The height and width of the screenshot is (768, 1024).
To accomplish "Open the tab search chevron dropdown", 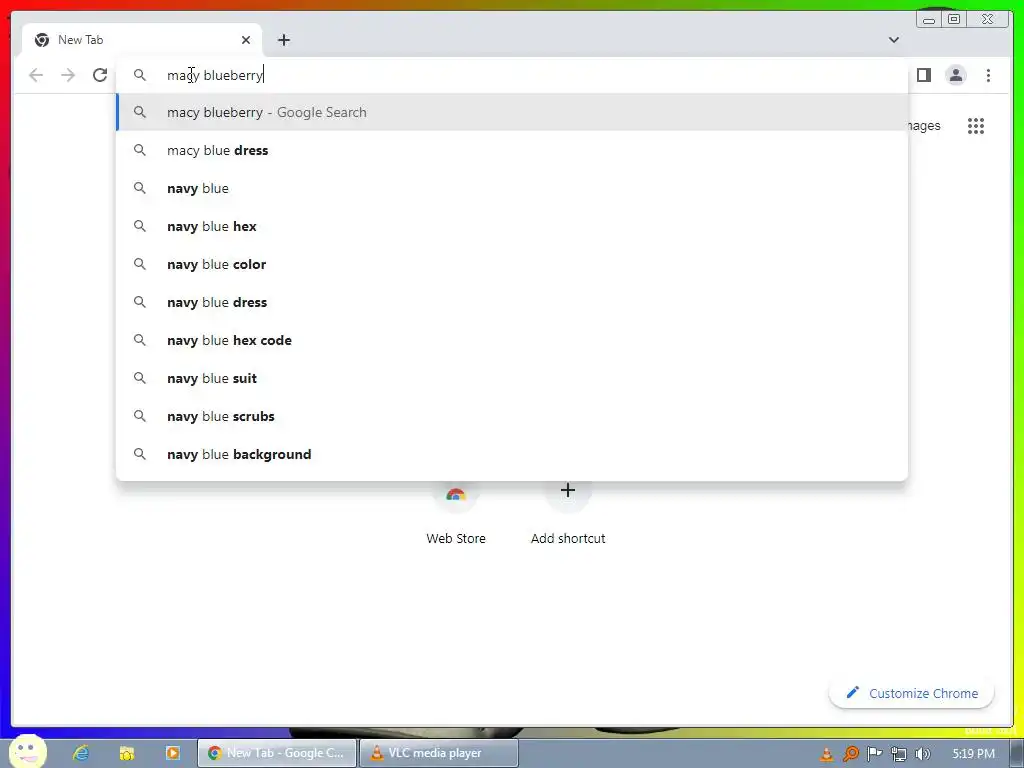I will (x=893, y=40).
